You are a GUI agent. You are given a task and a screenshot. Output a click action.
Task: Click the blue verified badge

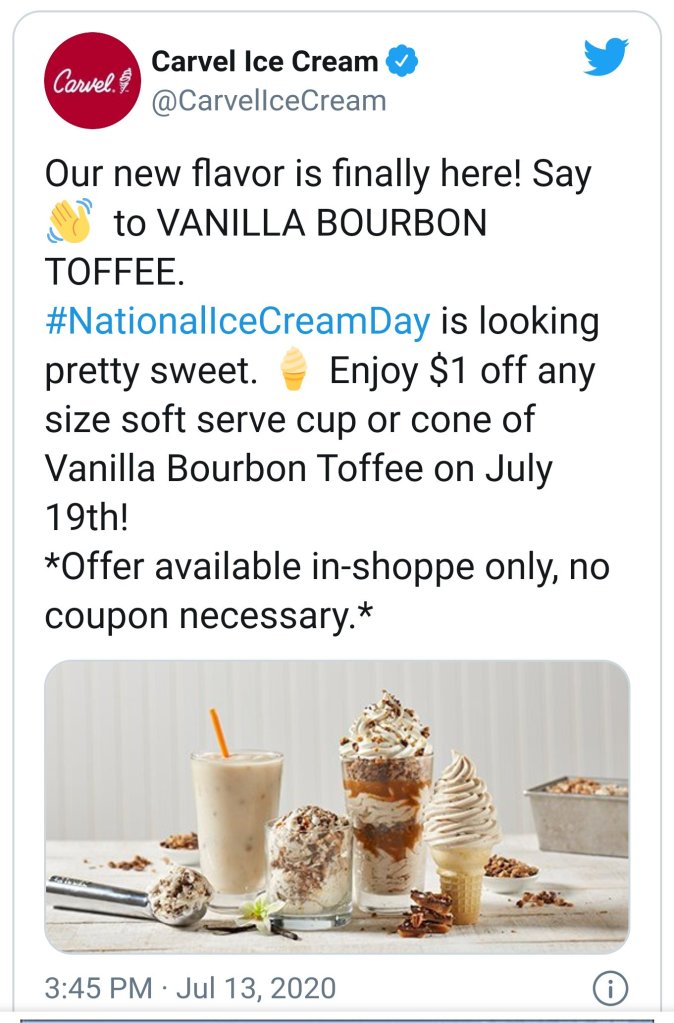point(402,62)
